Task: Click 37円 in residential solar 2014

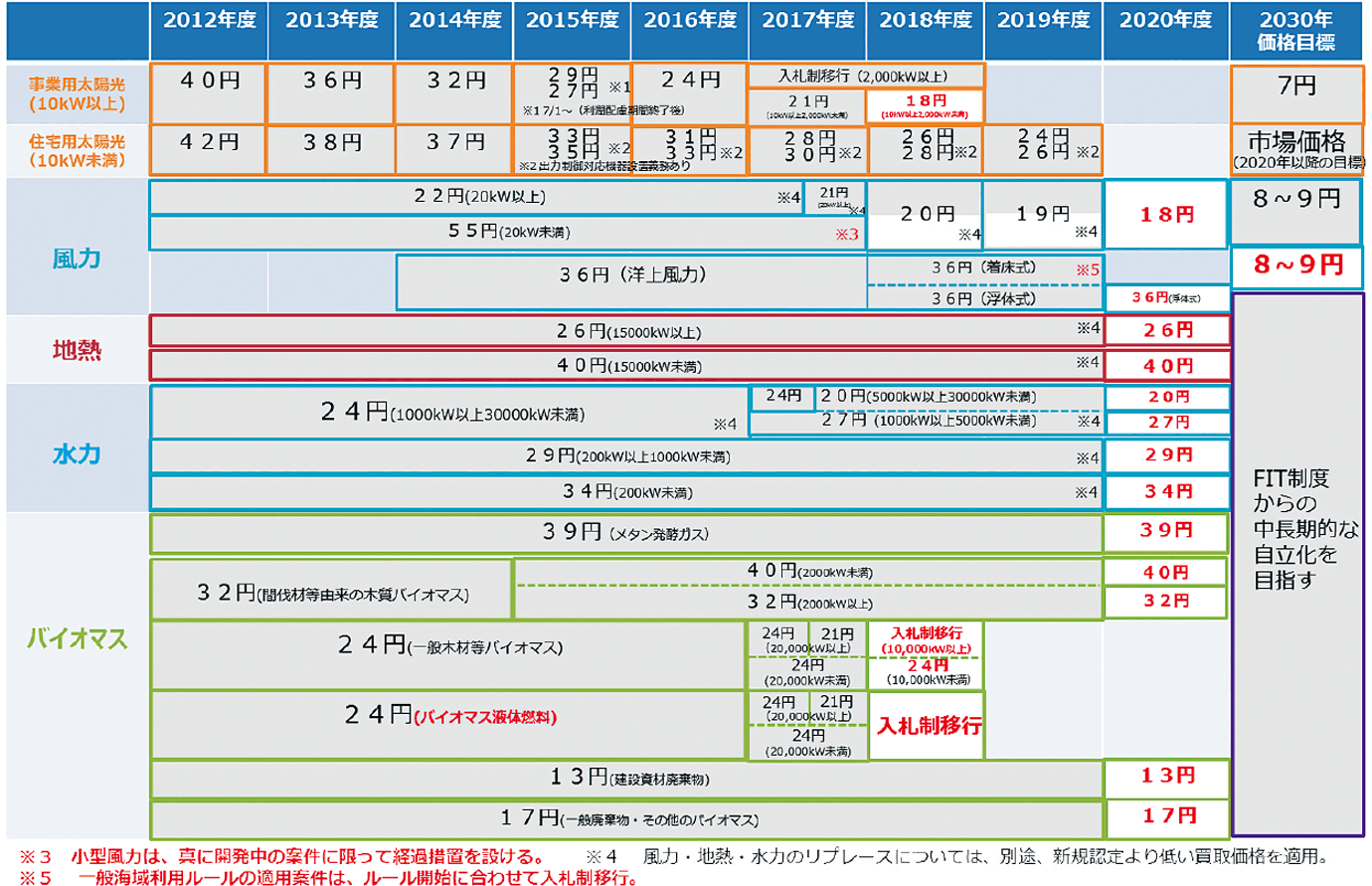Action: [x=455, y=150]
